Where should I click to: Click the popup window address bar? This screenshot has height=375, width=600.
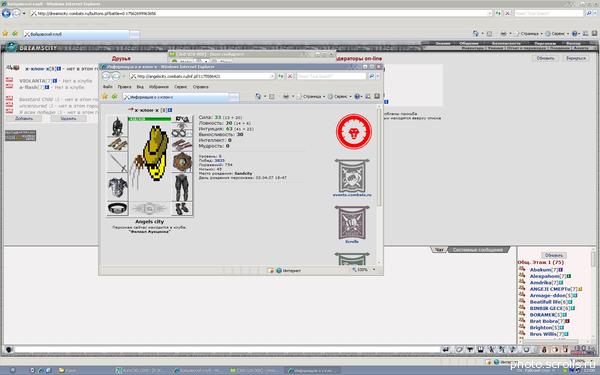click(202, 76)
